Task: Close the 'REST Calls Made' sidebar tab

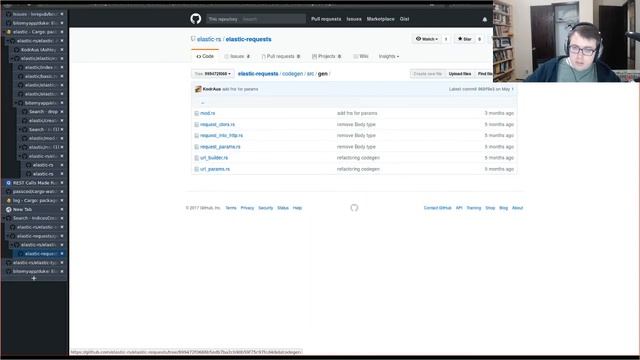Action: 62,183
